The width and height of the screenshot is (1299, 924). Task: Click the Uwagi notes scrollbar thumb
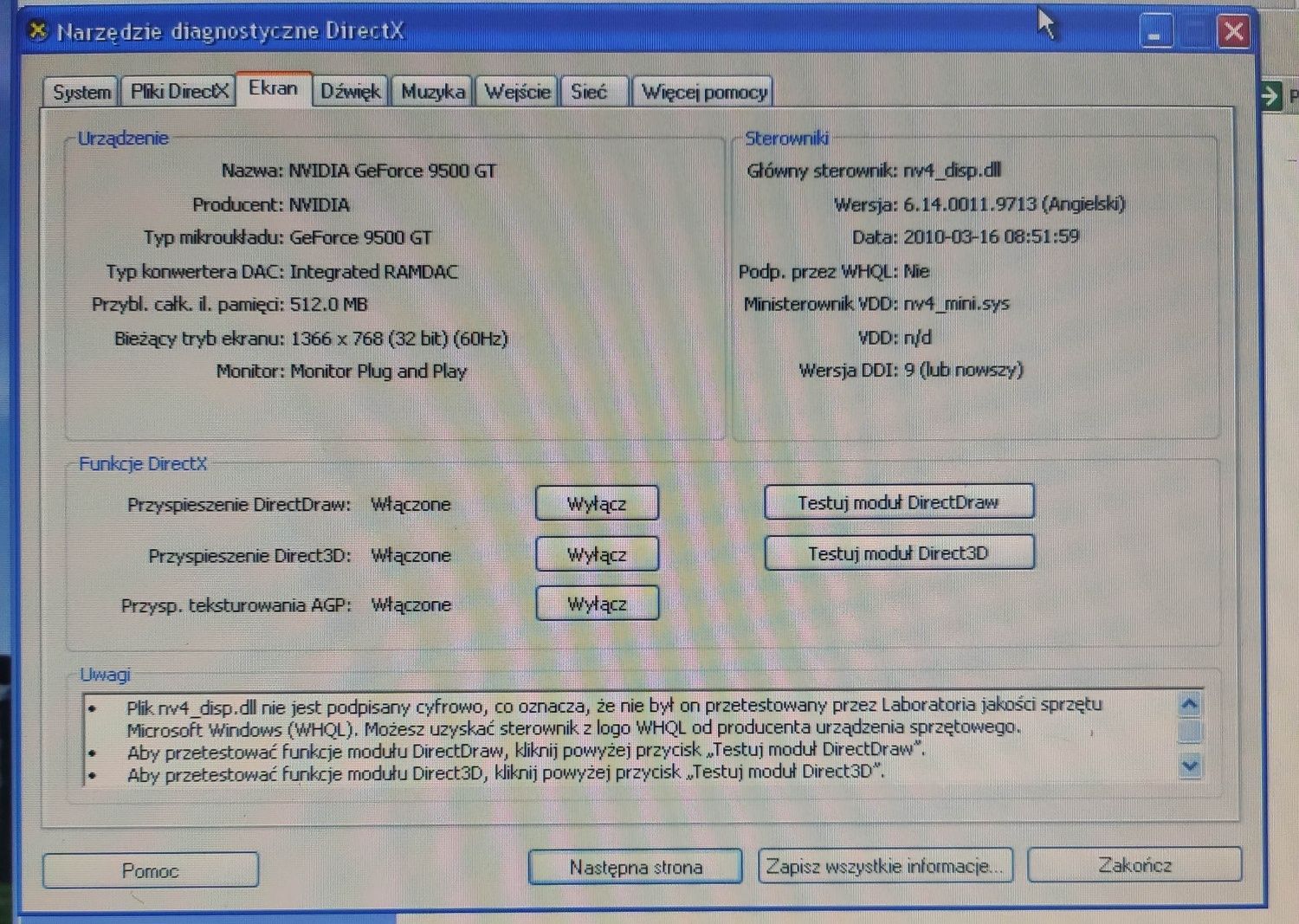click(x=1191, y=732)
